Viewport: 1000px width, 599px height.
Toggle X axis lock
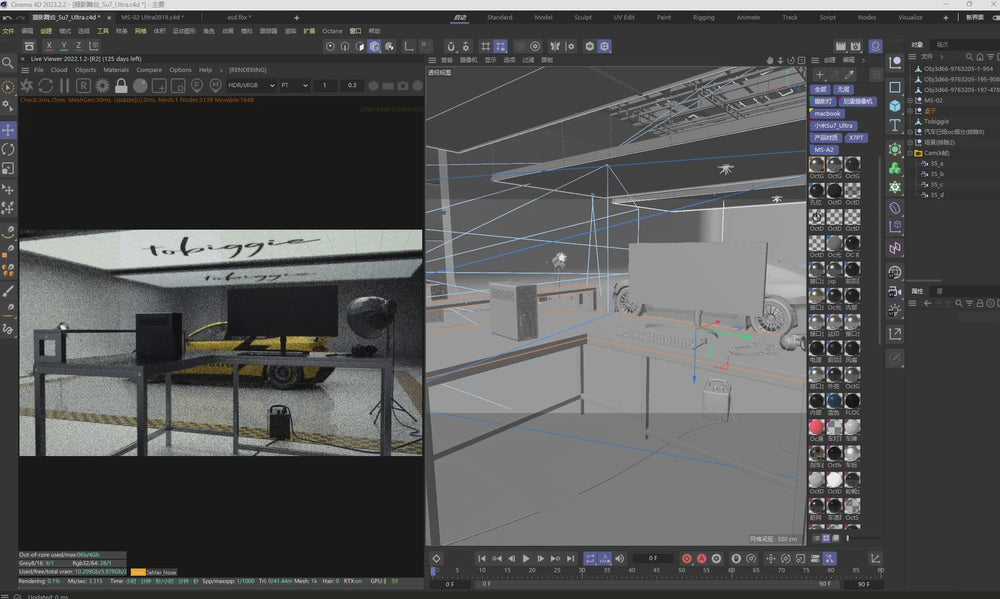[50, 46]
